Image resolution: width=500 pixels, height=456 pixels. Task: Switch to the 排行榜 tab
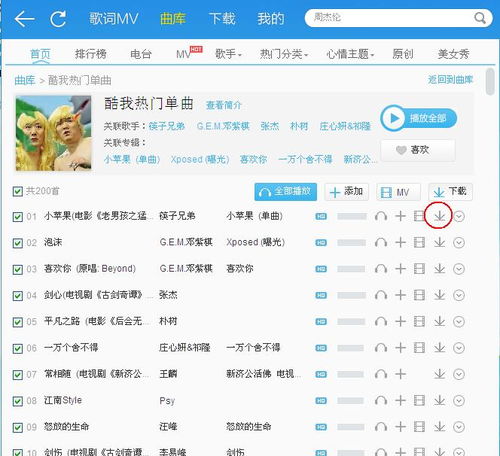(91, 54)
